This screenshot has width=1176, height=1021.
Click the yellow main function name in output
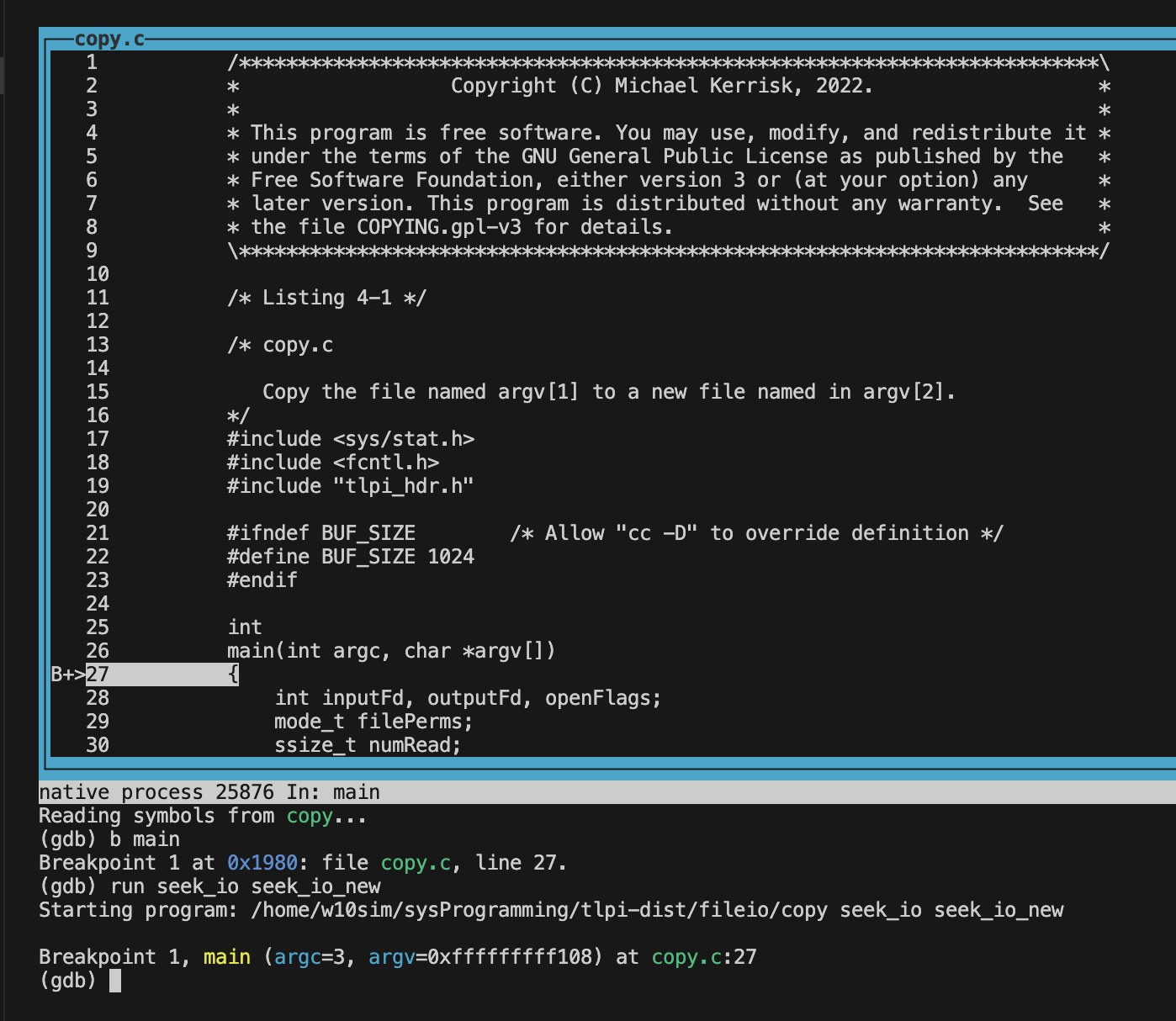(x=227, y=957)
